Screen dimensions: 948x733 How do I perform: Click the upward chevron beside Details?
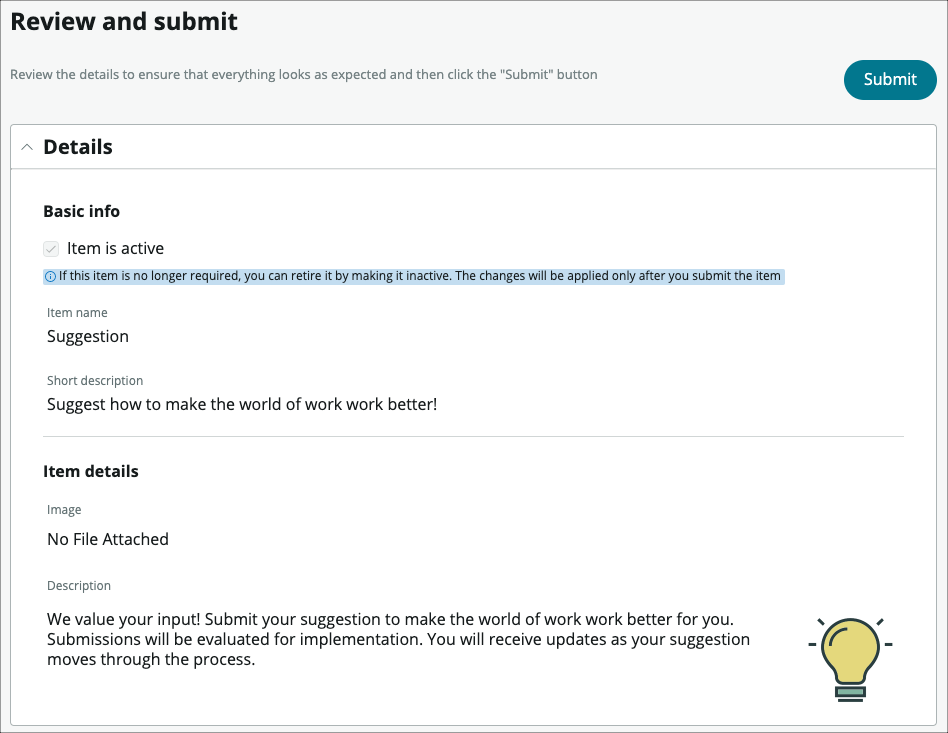[x=27, y=146]
